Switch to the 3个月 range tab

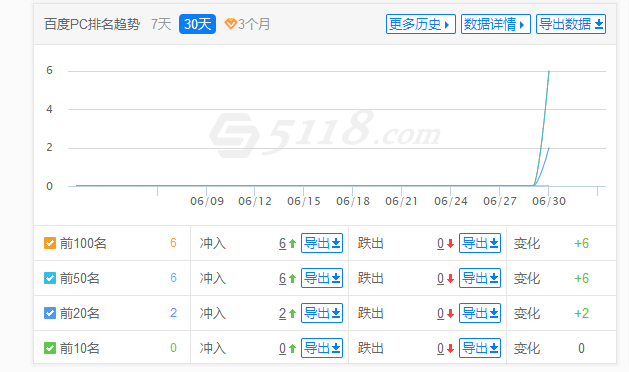click(254, 24)
